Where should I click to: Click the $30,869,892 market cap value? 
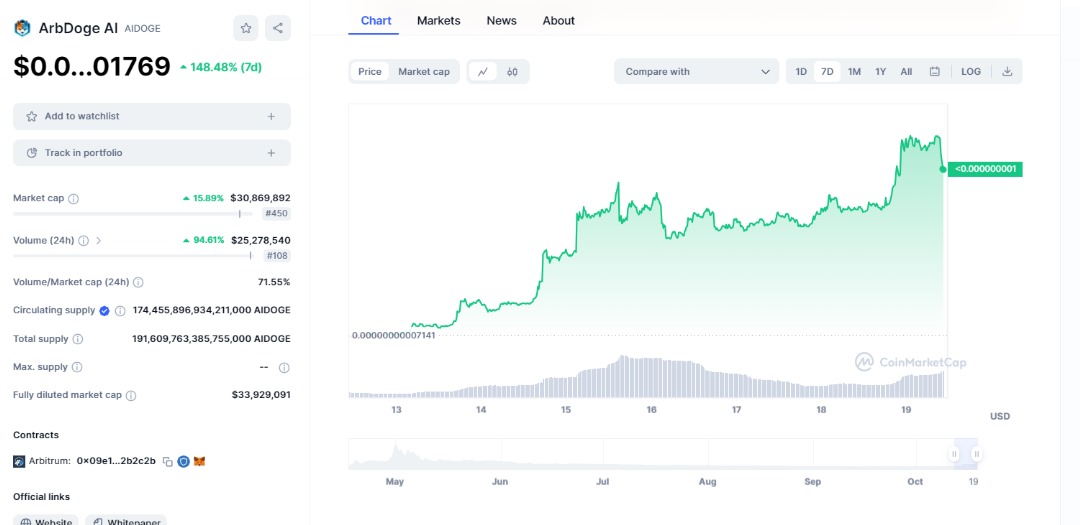260,198
